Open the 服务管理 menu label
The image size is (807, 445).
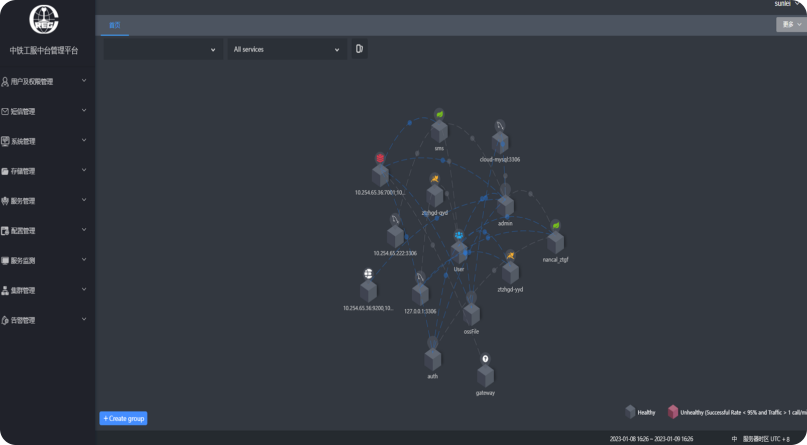(23, 201)
